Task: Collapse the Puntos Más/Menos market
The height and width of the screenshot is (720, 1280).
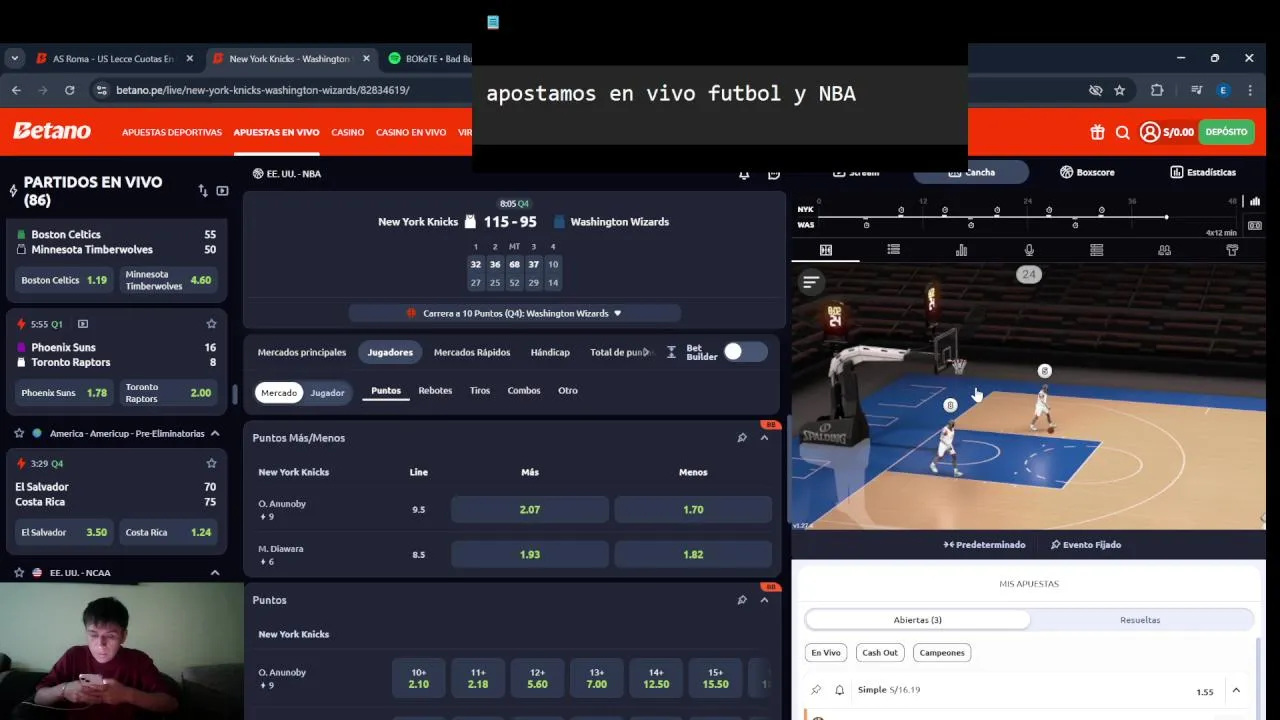Action: [x=764, y=438]
